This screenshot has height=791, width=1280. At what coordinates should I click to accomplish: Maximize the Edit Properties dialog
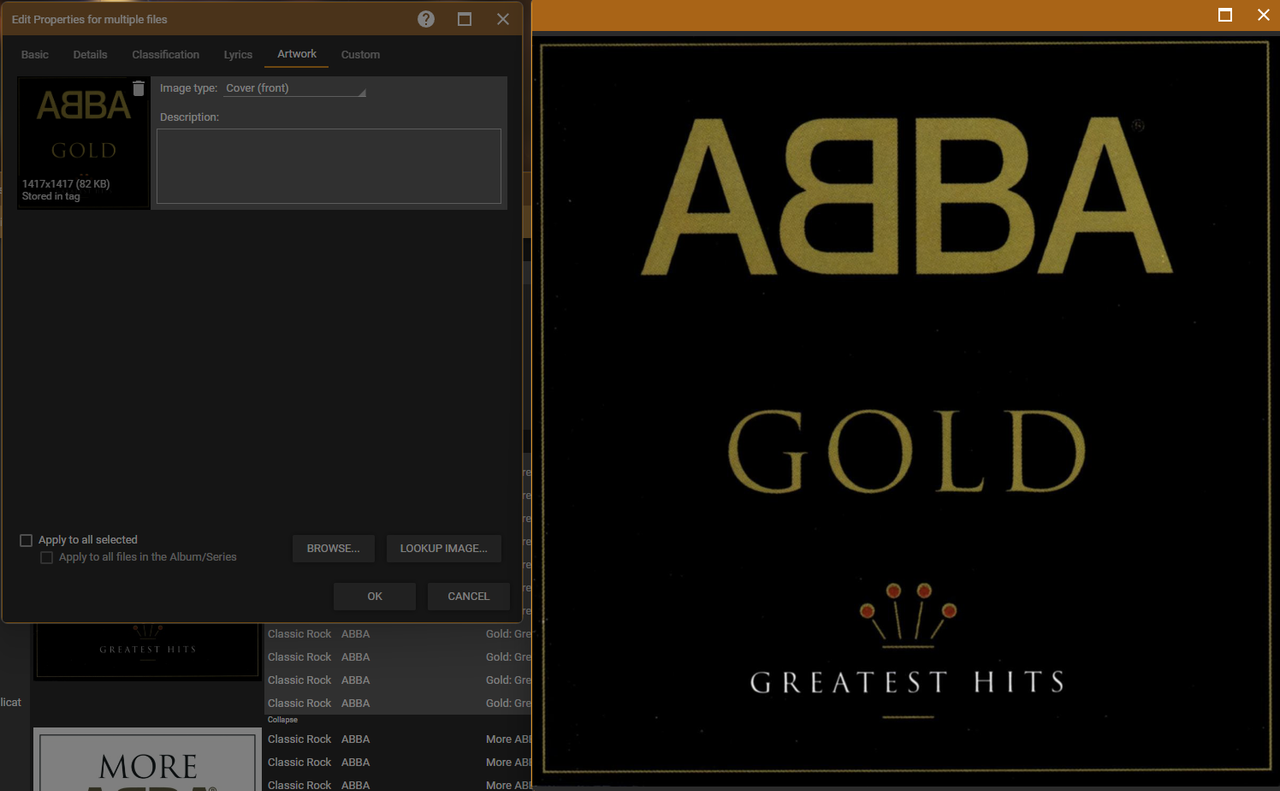click(x=465, y=19)
